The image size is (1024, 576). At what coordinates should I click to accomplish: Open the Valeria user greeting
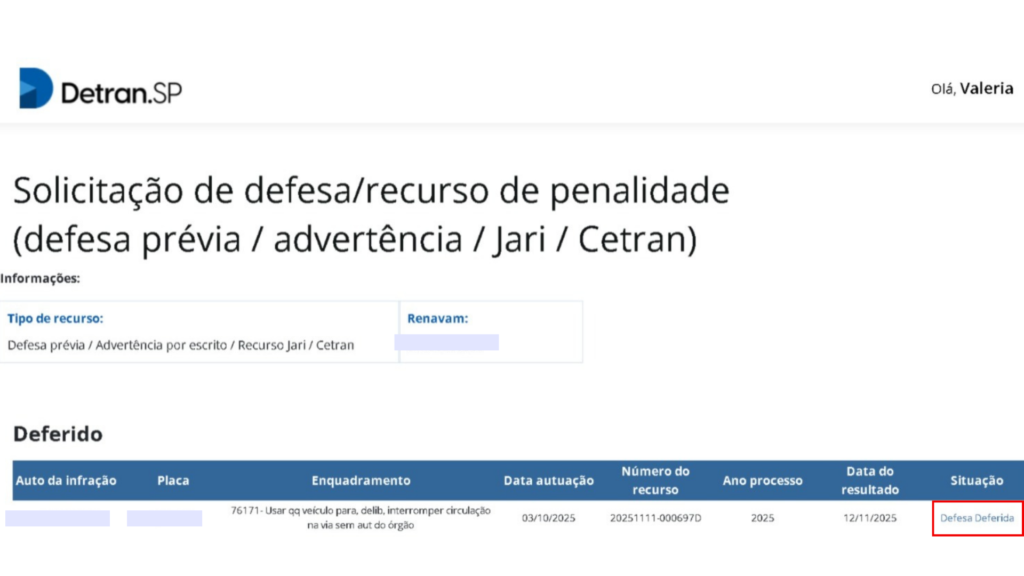pos(972,89)
